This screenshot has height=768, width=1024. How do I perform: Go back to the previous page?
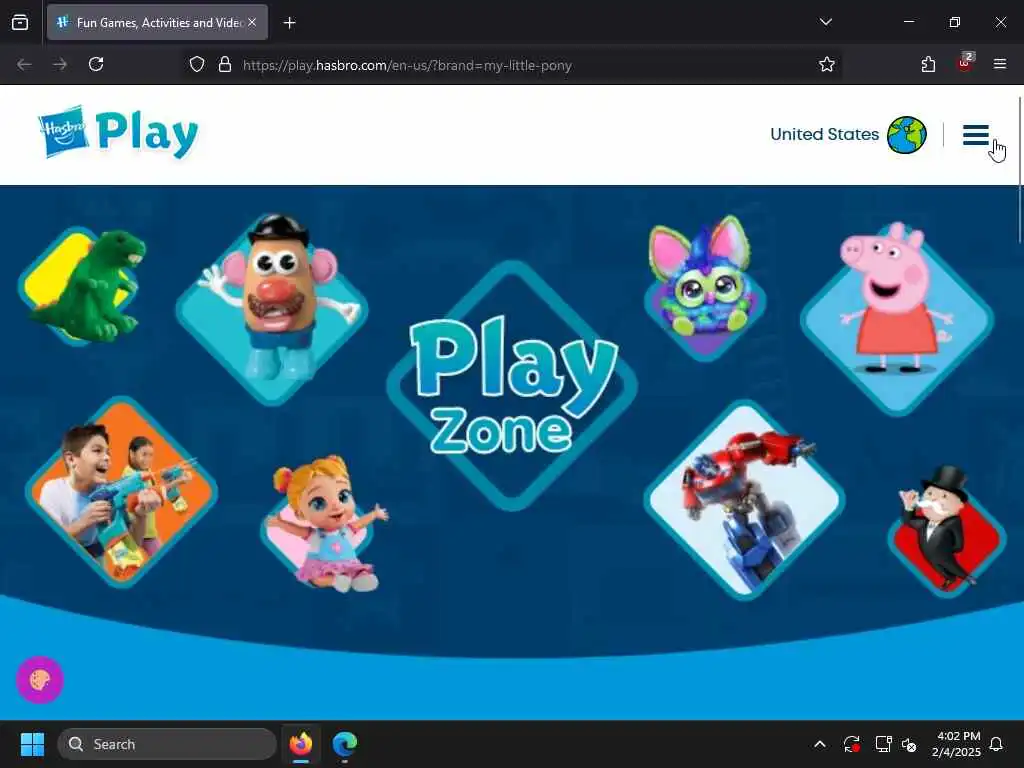[24, 64]
